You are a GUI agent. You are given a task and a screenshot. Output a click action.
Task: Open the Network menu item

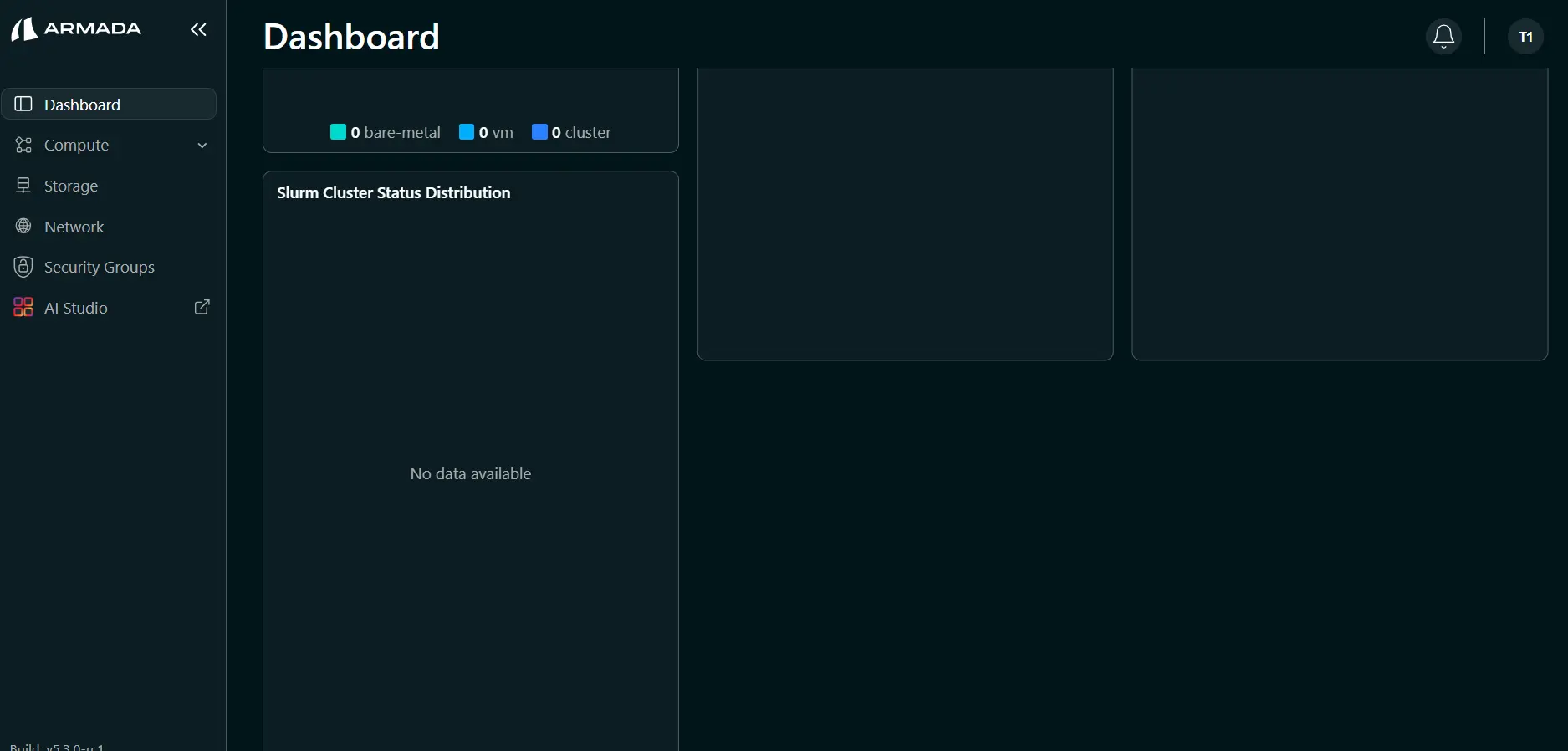pos(109,226)
